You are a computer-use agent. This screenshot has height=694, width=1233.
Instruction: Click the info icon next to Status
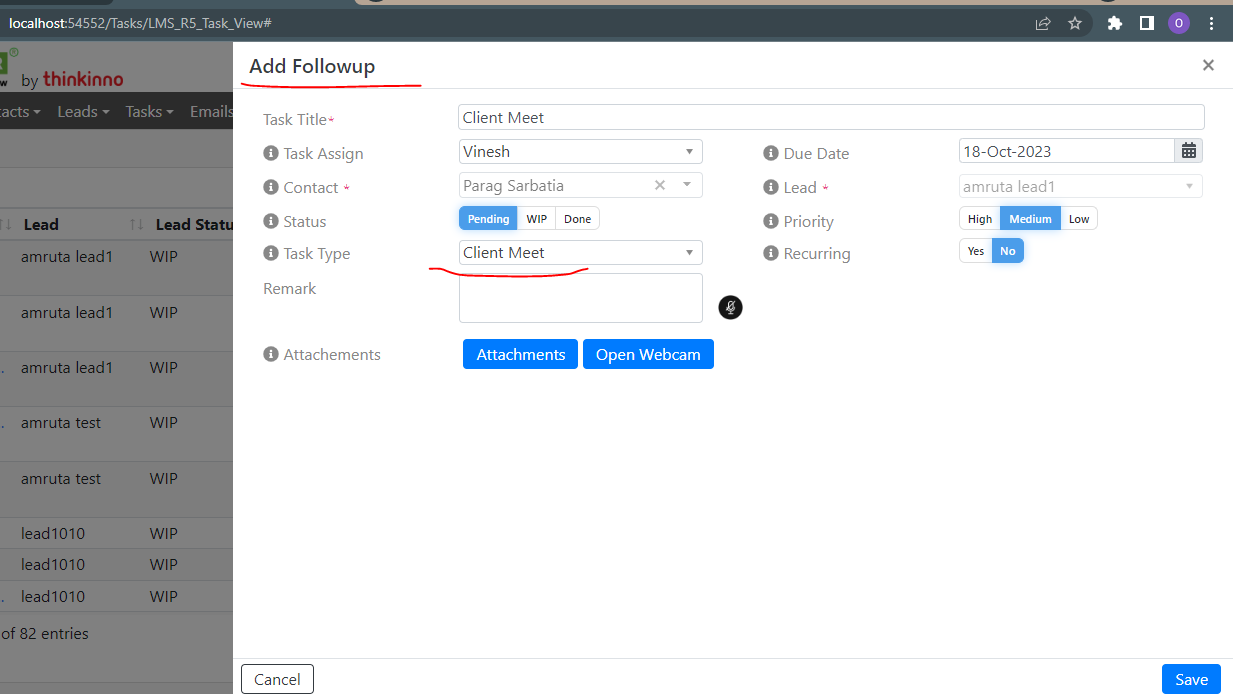point(270,221)
